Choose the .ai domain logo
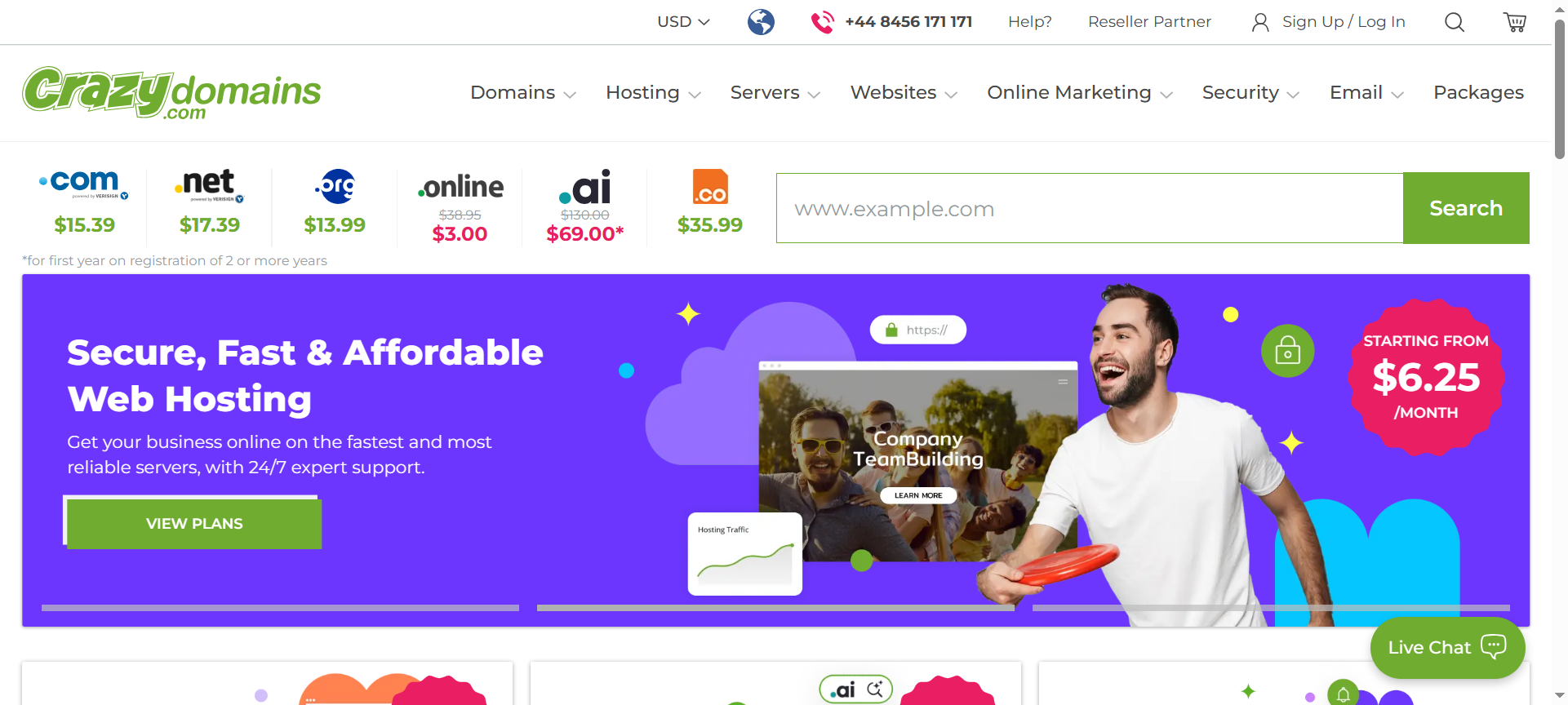Image resolution: width=1568 pixels, height=705 pixels. pyautogui.click(x=585, y=187)
